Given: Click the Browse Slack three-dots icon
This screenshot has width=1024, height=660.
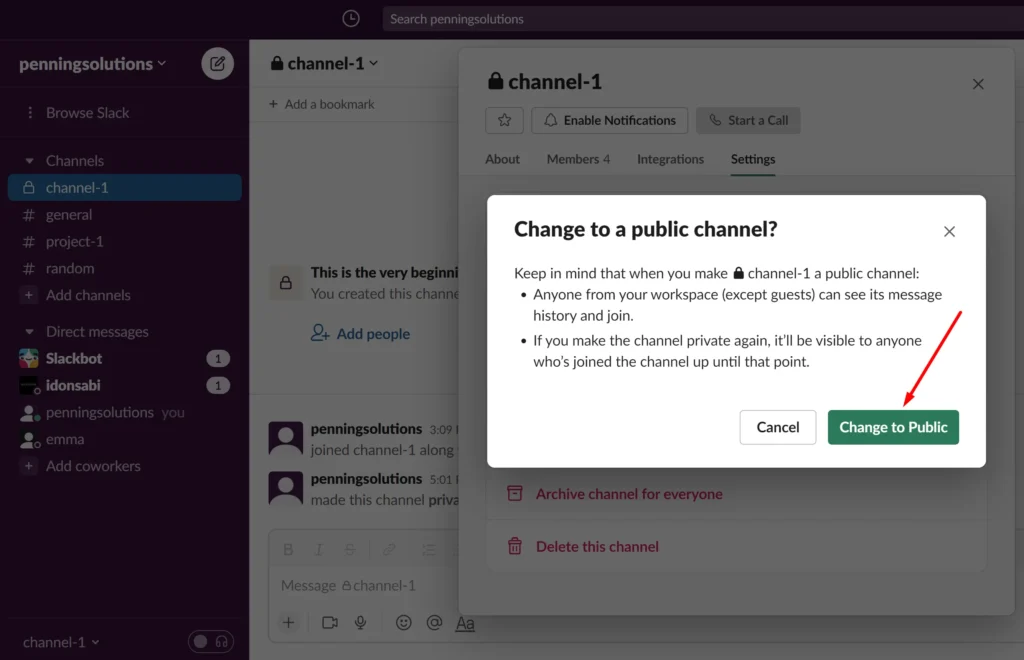Looking at the screenshot, I should click(x=29, y=112).
